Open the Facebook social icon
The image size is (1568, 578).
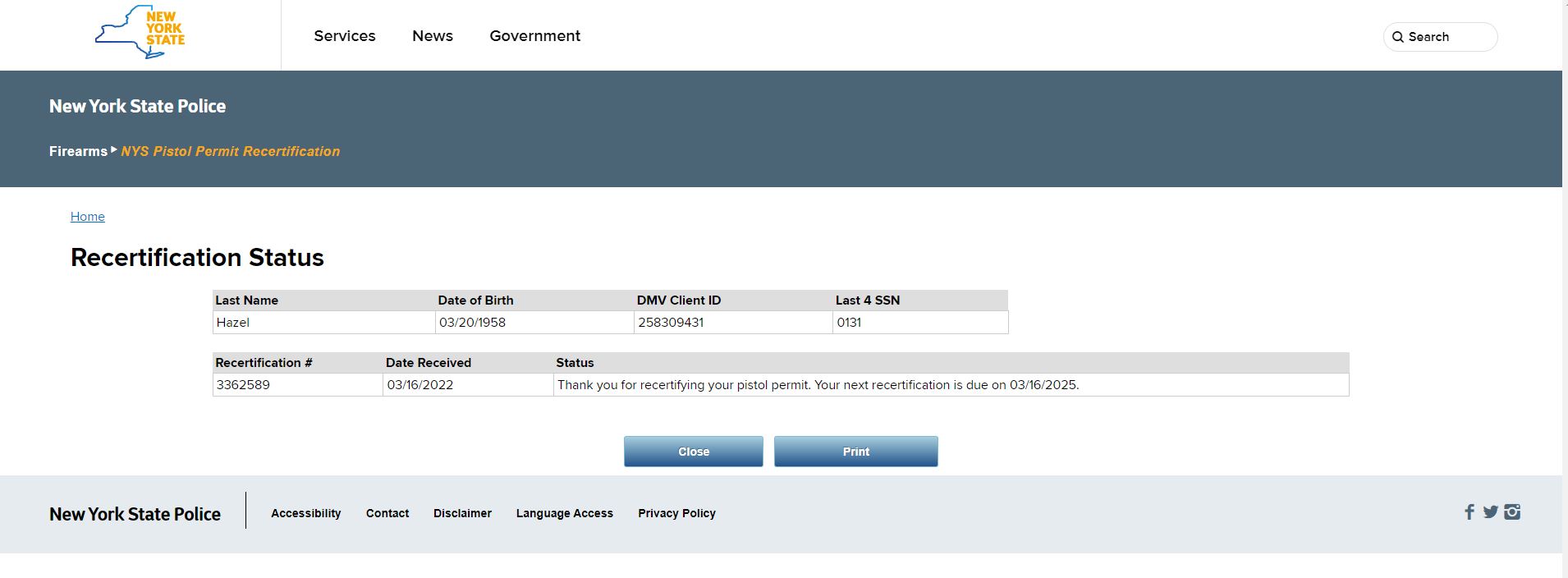pyautogui.click(x=1469, y=512)
